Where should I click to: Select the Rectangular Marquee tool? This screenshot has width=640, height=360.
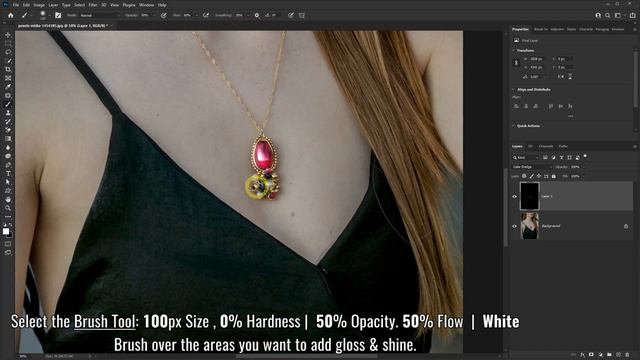[x=8, y=44]
